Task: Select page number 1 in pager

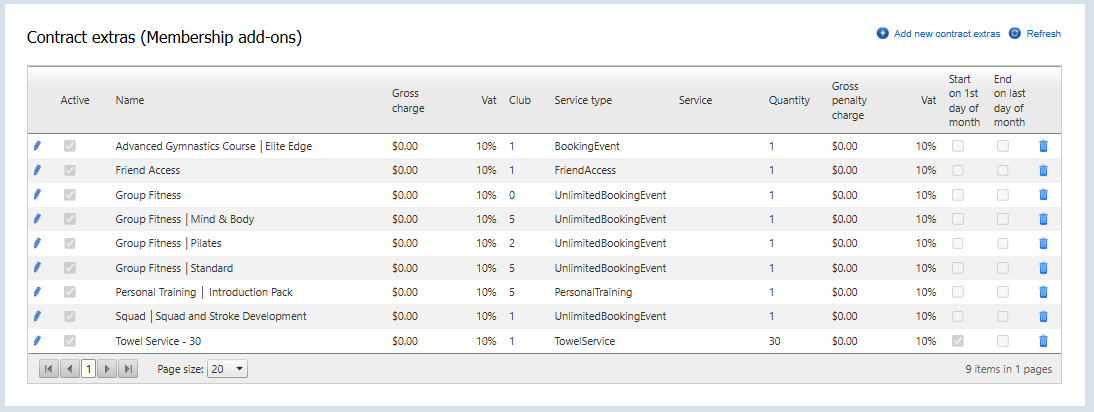Action: (x=88, y=369)
